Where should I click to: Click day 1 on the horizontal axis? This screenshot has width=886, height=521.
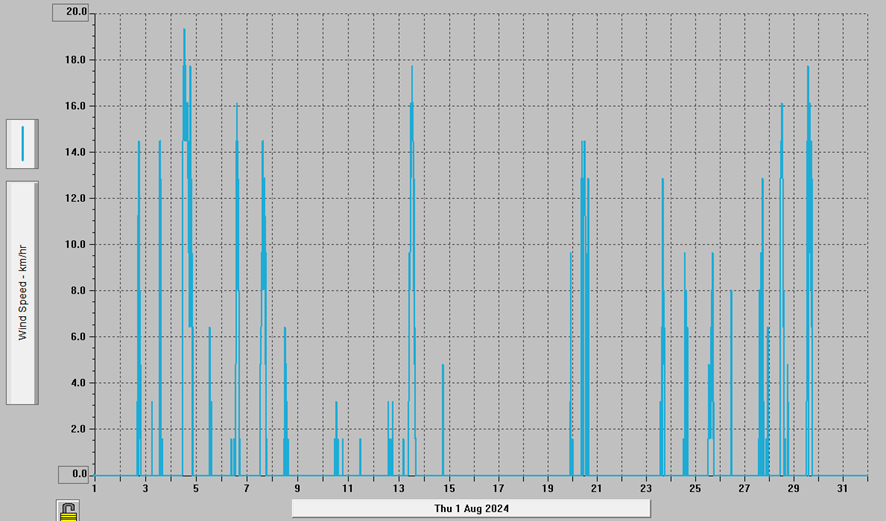(x=94, y=489)
